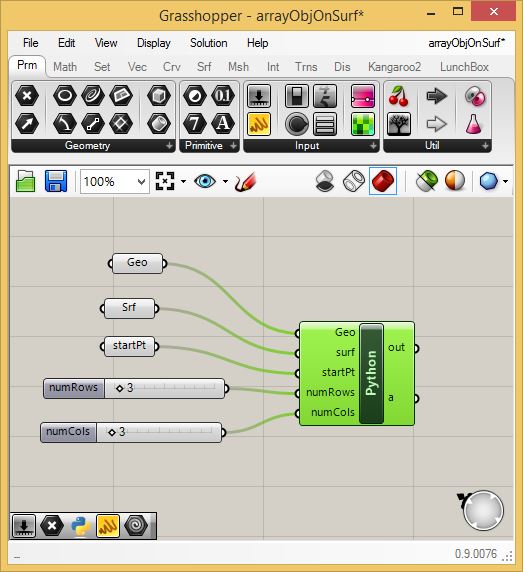
Task: Expand the Input panel
Action: 373,146
